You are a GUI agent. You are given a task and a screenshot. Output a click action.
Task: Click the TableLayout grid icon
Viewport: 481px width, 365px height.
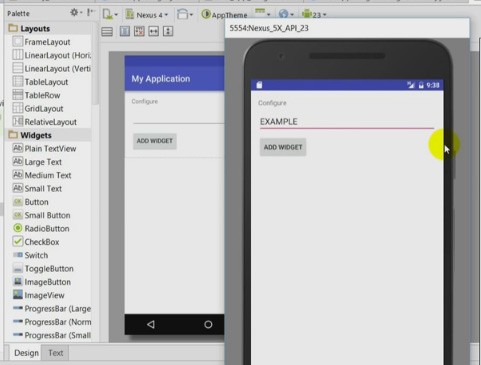coord(17,81)
